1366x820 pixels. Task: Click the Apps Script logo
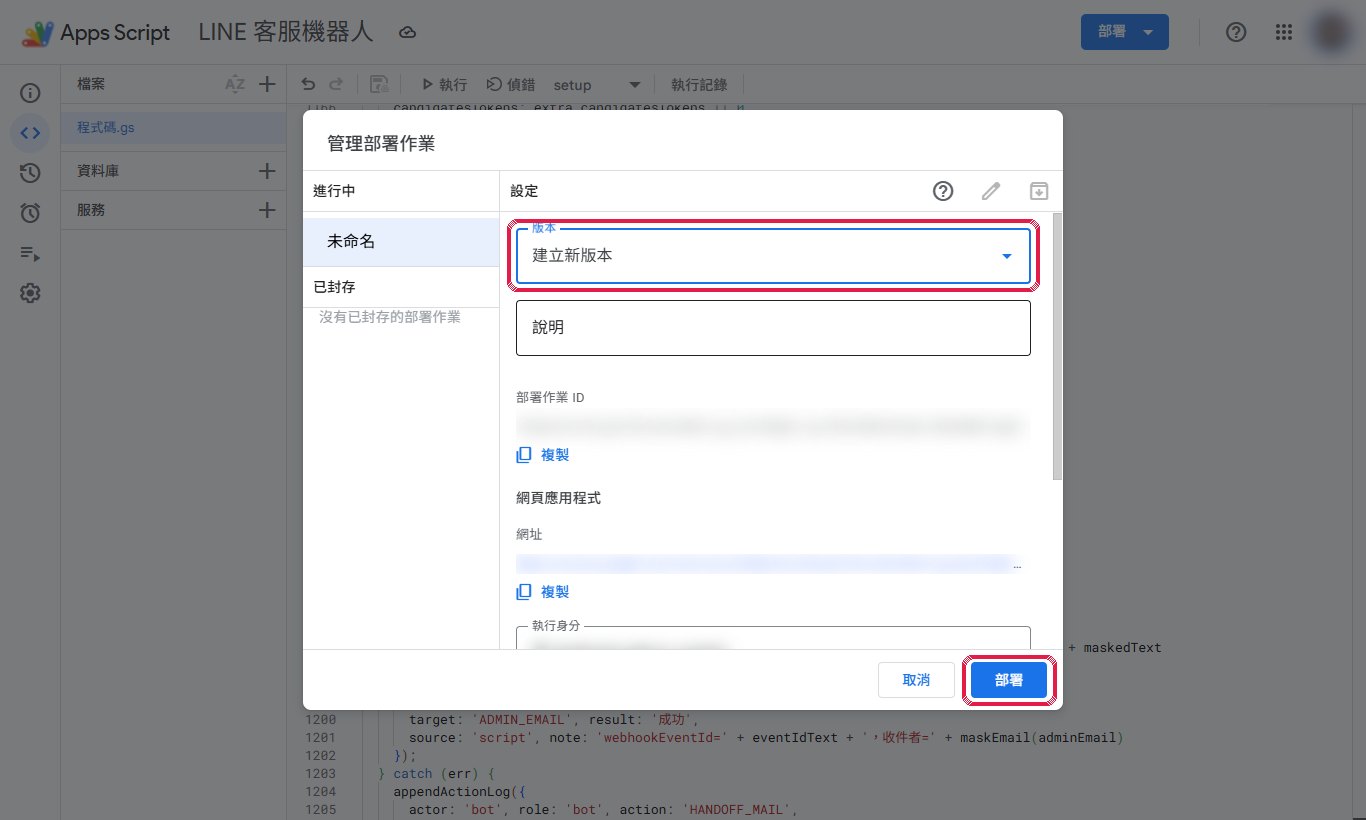click(x=38, y=33)
